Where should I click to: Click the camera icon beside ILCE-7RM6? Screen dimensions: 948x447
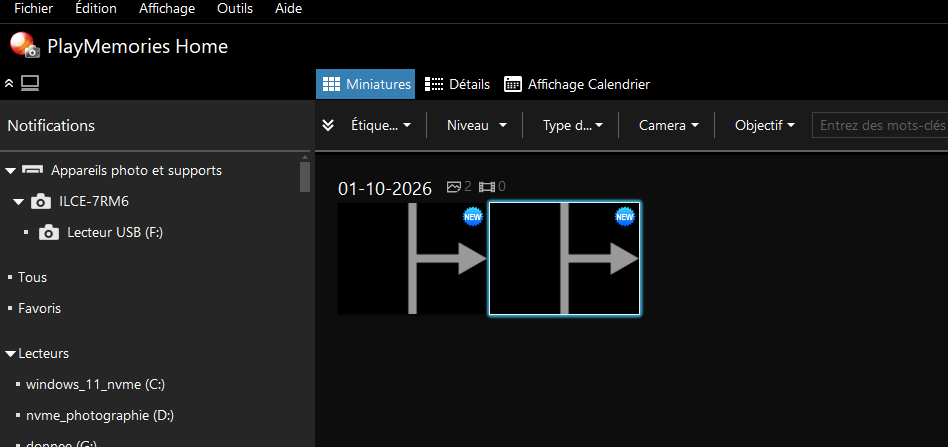41,201
